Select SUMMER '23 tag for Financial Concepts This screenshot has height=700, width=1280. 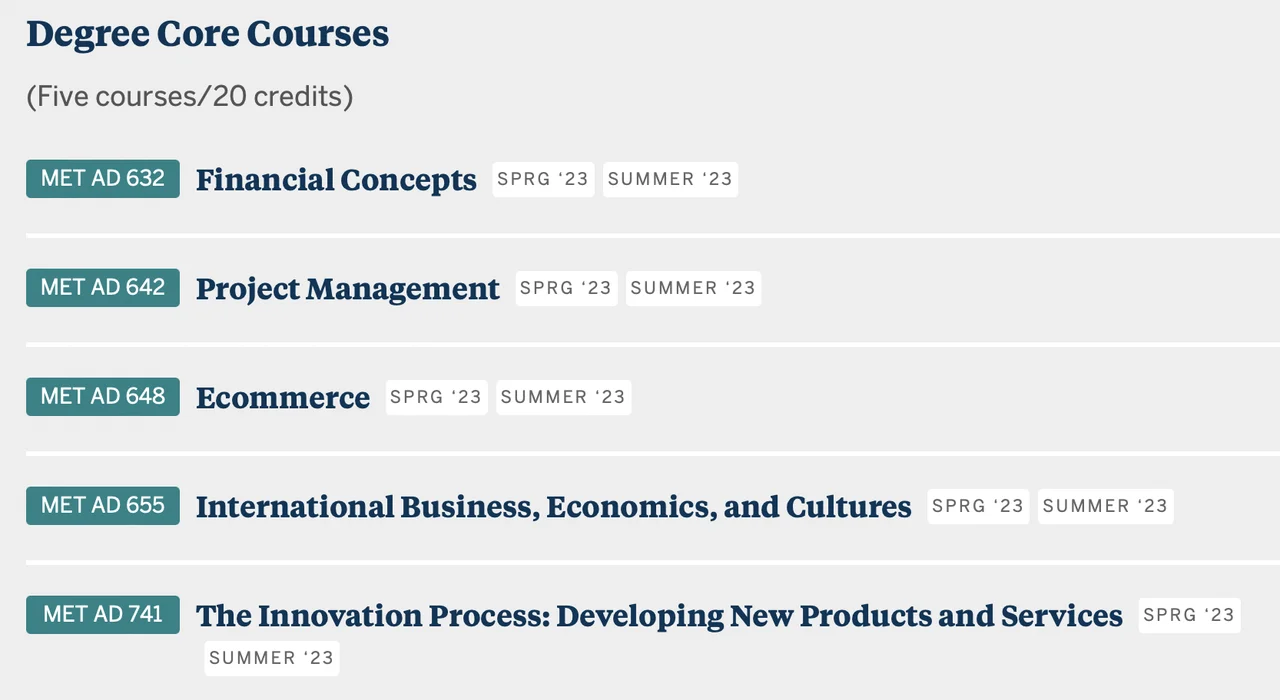coord(670,180)
